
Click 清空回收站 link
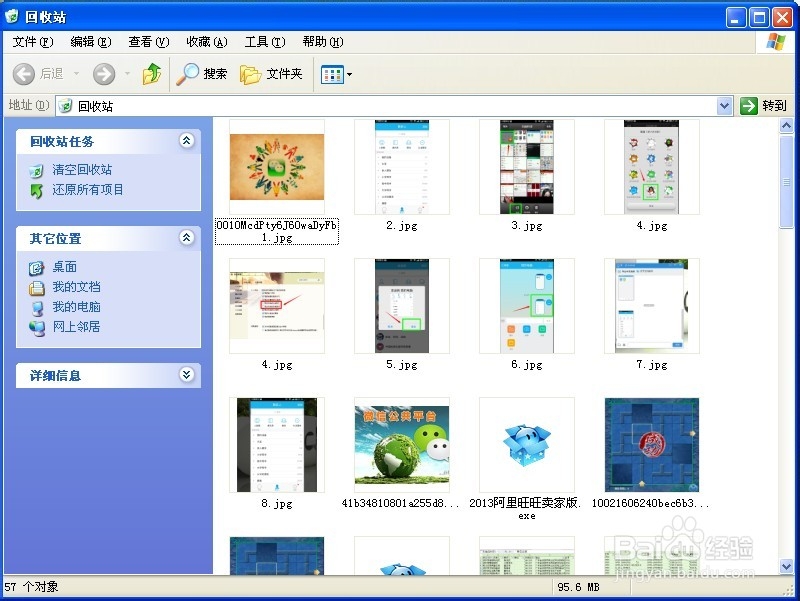click(82, 170)
